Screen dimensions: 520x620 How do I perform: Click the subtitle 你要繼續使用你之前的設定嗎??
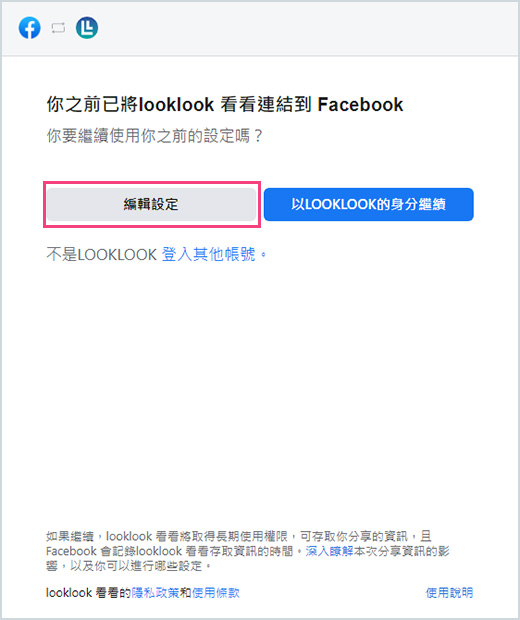[155, 136]
